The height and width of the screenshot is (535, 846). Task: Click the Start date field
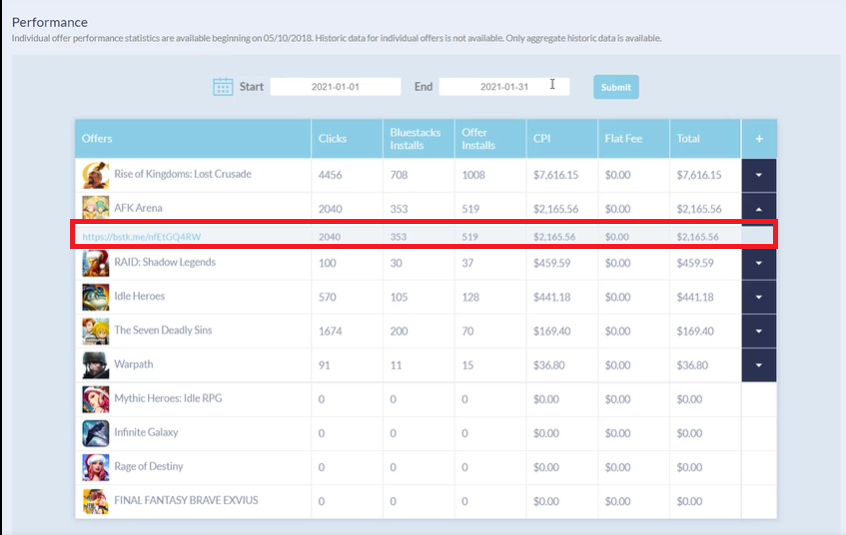point(335,87)
